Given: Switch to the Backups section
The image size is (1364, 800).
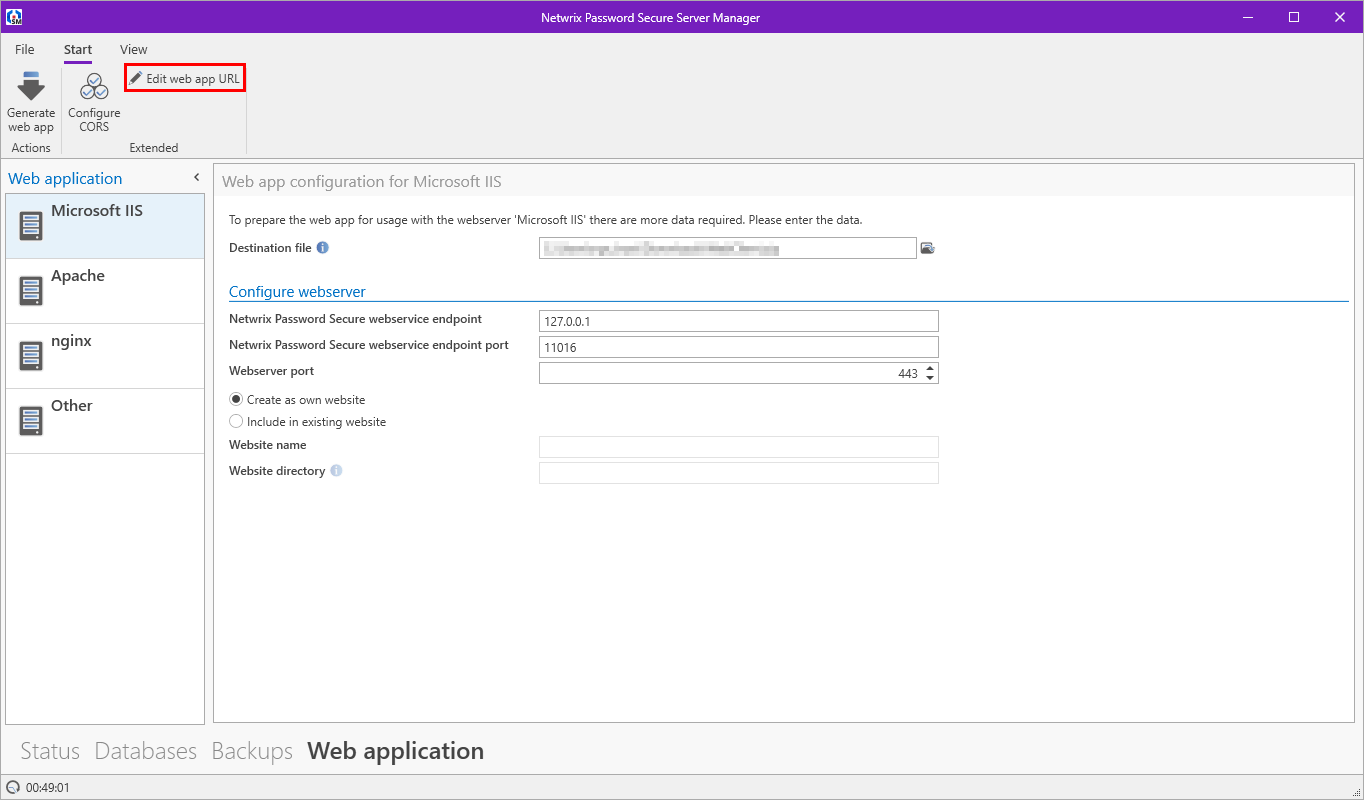Looking at the screenshot, I should 252,751.
